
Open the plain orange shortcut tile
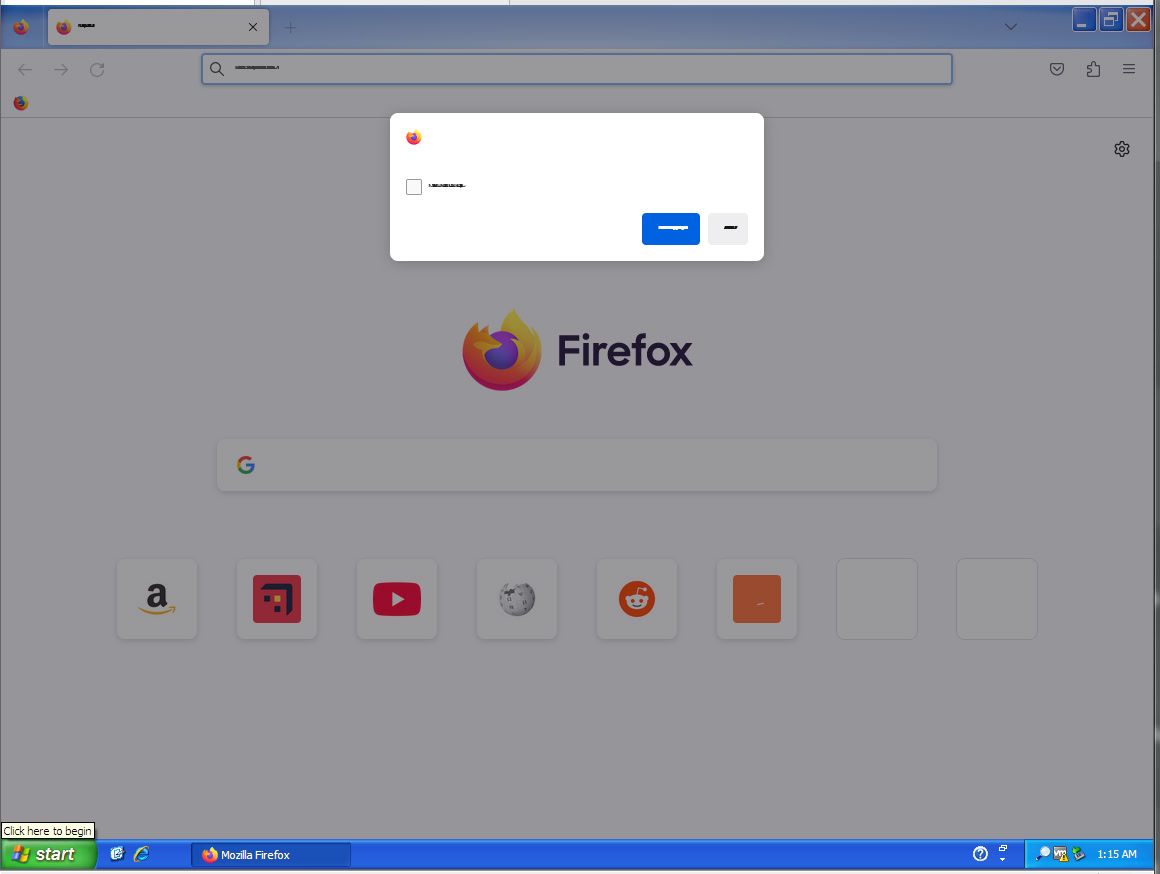click(x=756, y=599)
